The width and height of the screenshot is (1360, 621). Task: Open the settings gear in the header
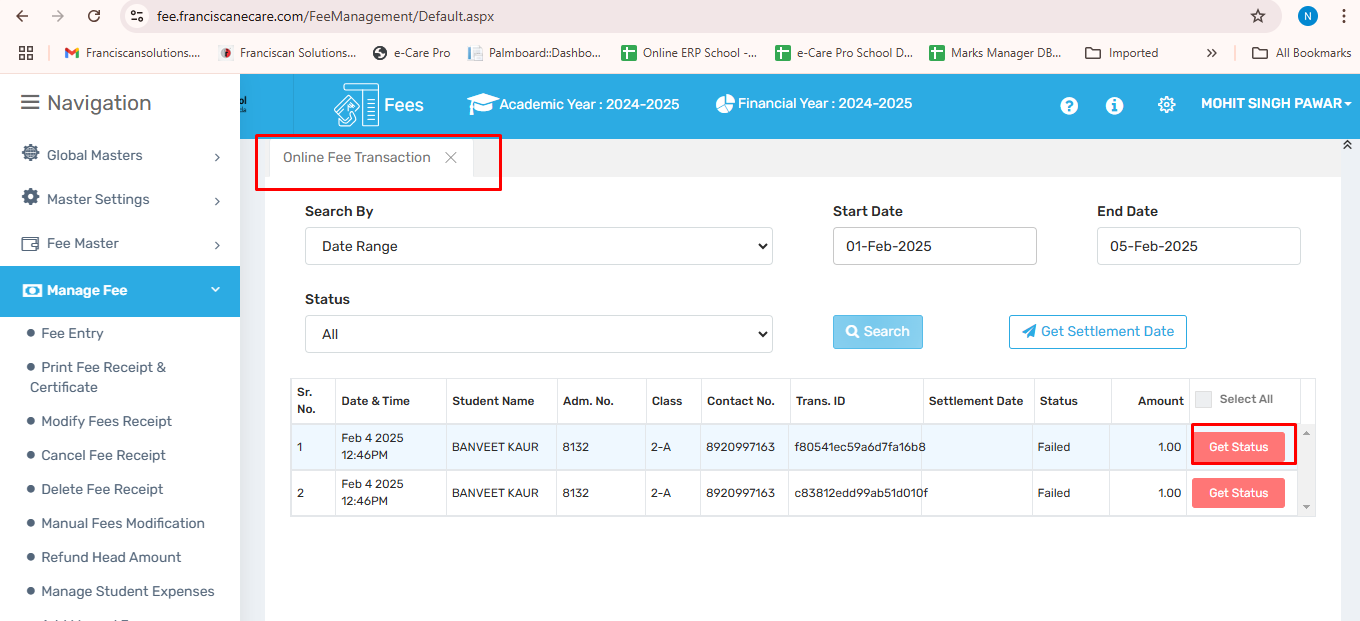coord(1166,105)
